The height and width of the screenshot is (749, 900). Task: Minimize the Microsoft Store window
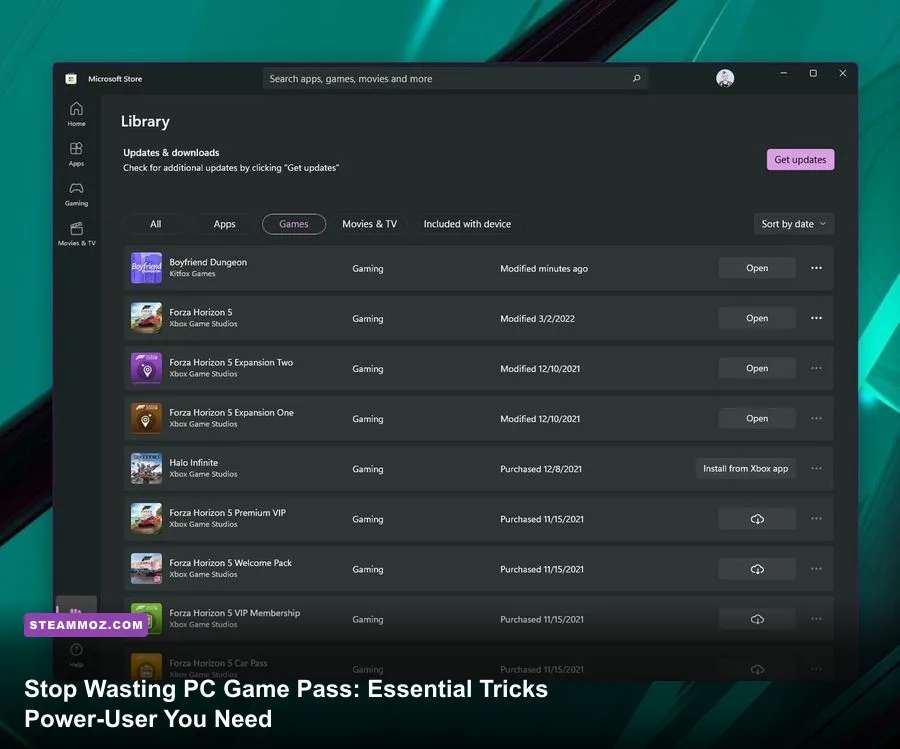click(x=783, y=73)
